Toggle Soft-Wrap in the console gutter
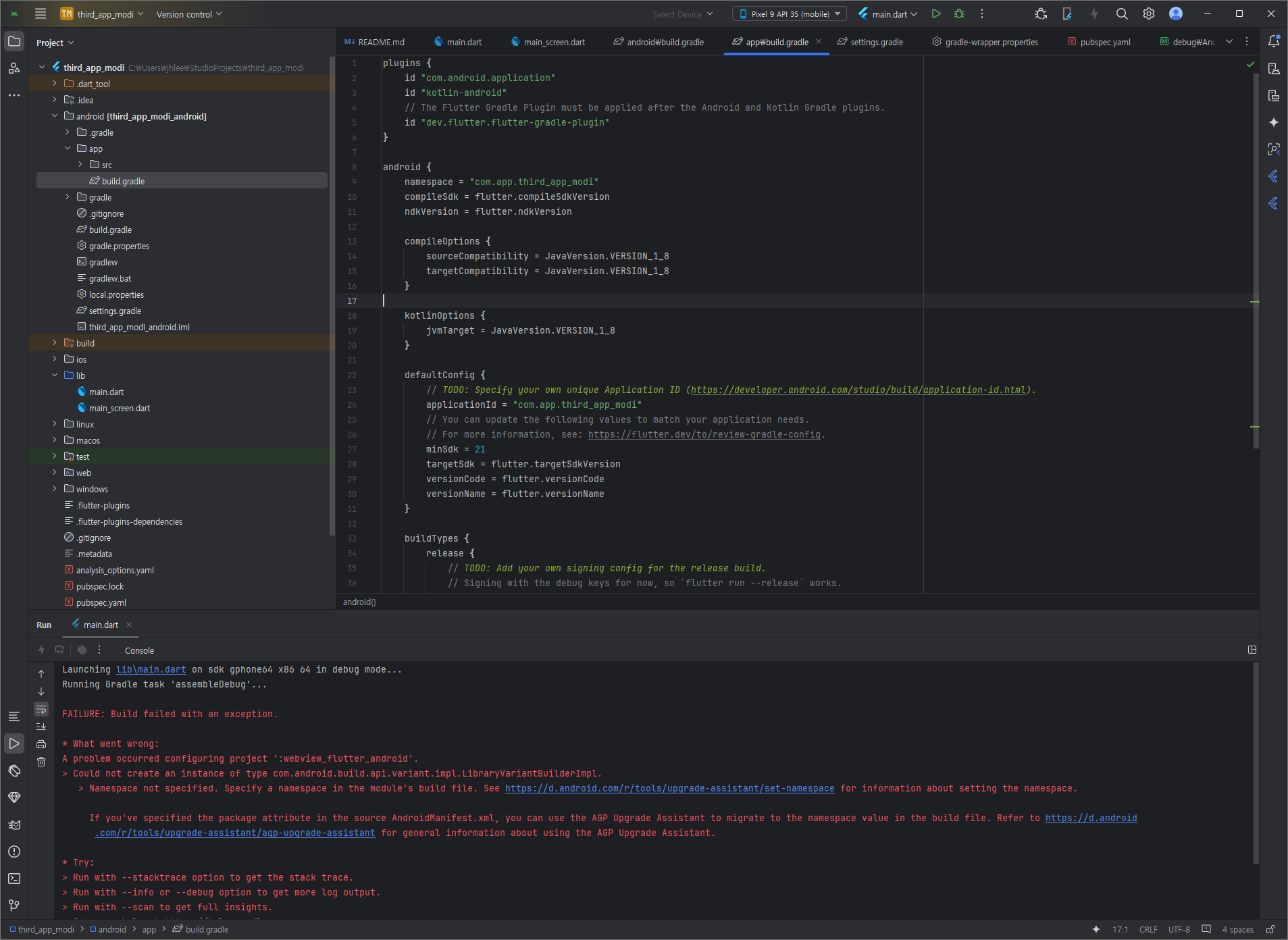 pos(41,709)
